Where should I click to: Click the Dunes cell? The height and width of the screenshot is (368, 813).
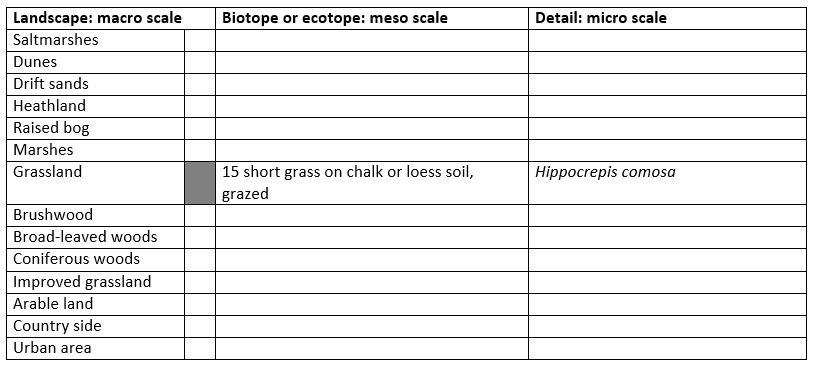tap(96, 62)
